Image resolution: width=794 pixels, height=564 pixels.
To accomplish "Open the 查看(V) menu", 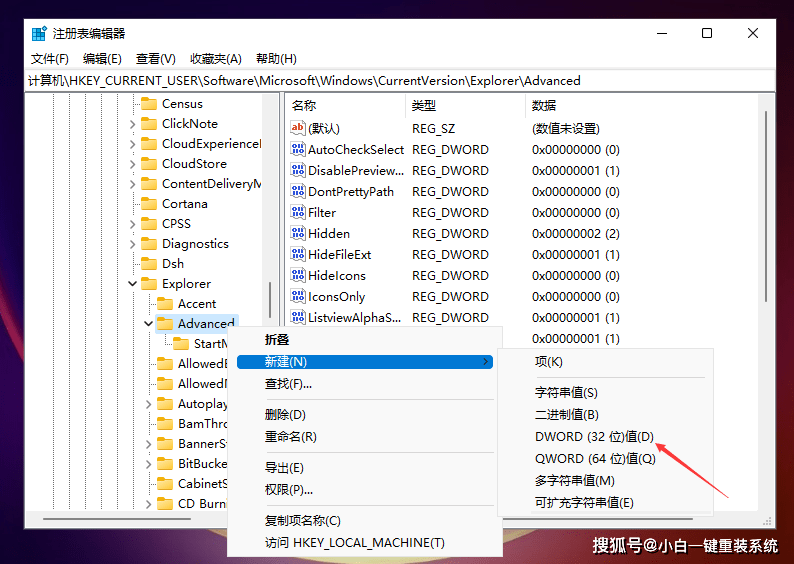I will tap(155, 59).
